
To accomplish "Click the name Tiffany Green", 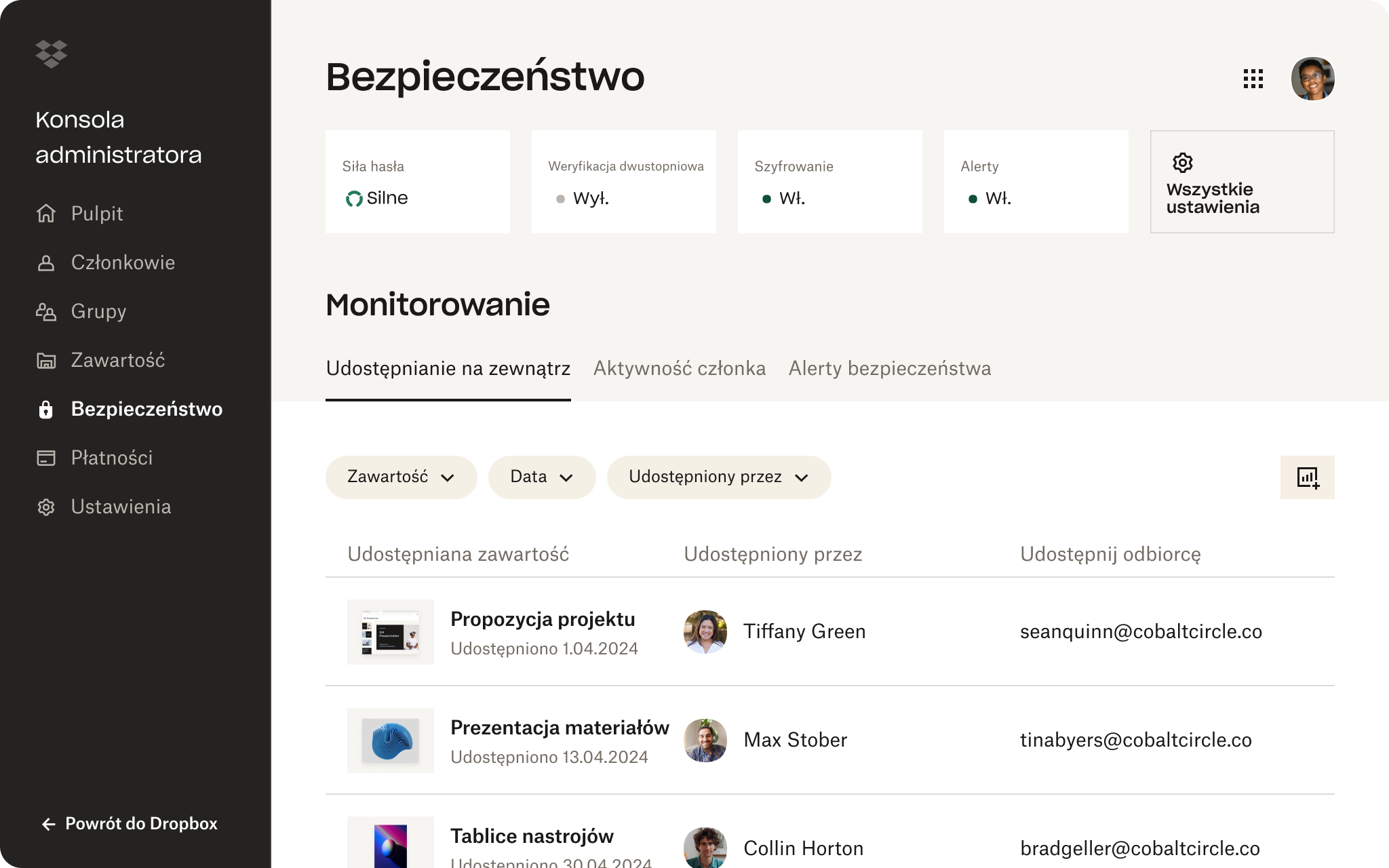I will 804,631.
